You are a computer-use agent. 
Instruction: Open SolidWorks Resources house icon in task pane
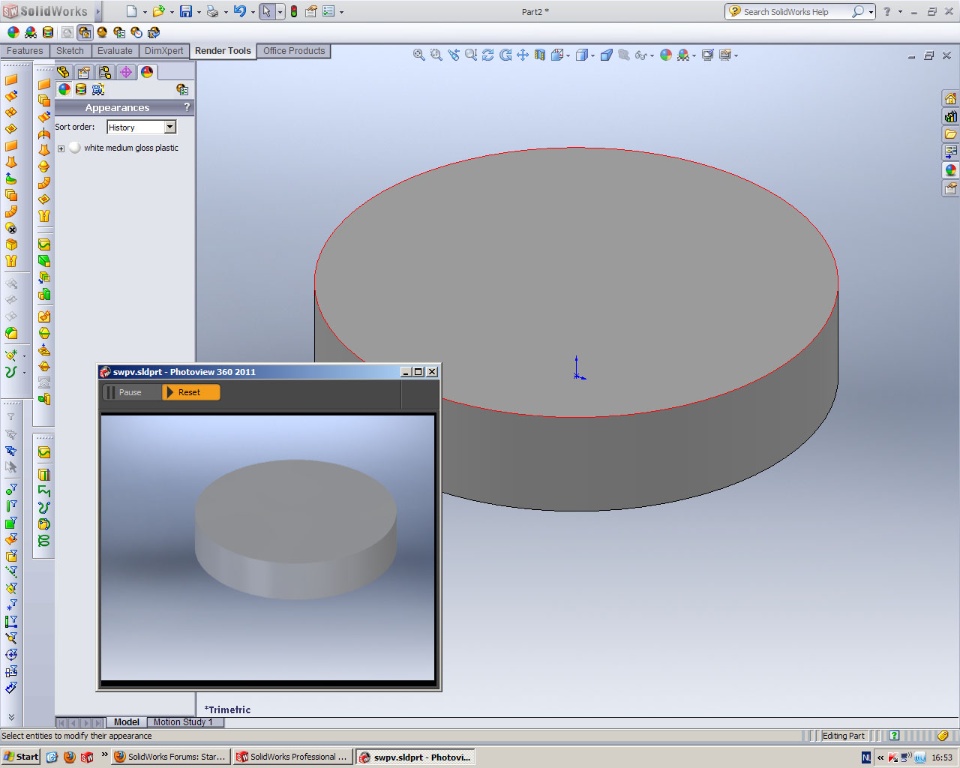(950, 99)
